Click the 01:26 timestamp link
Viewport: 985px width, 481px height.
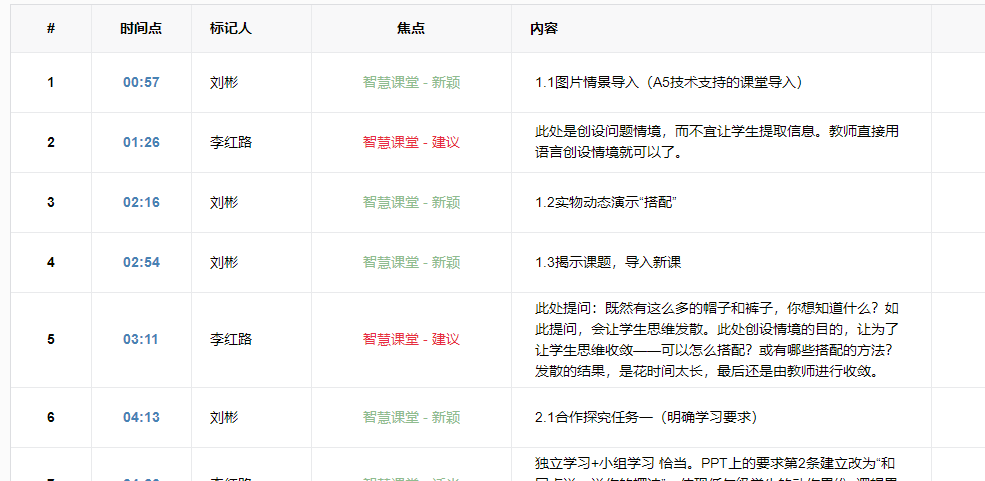tap(141, 143)
